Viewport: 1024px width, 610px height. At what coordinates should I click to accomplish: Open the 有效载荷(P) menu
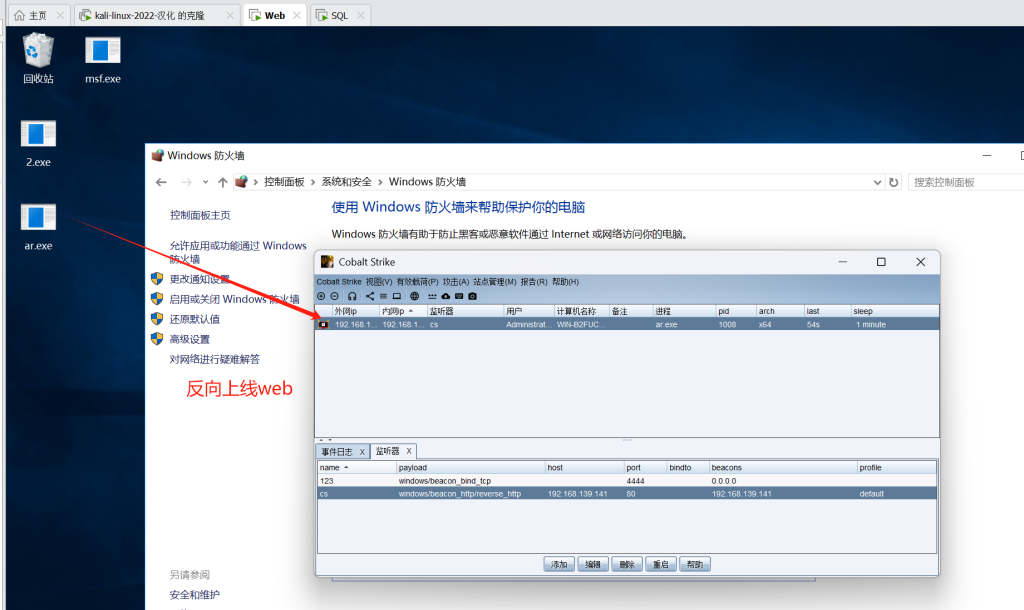point(417,282)
